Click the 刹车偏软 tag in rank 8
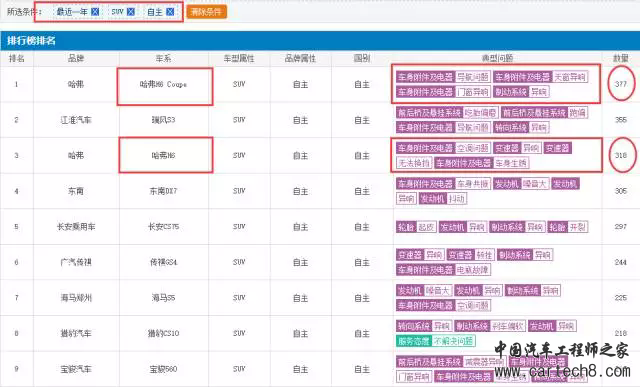640x387 pixels. click(507, 326)
